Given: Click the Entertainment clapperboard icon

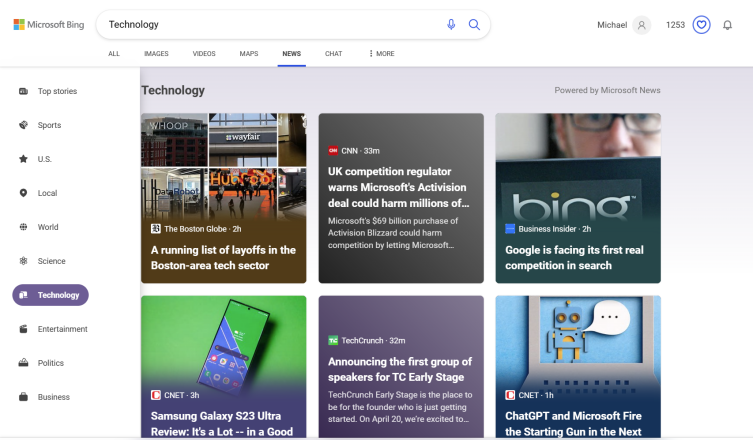Looking at the screenshot, I should coord(23,329).
